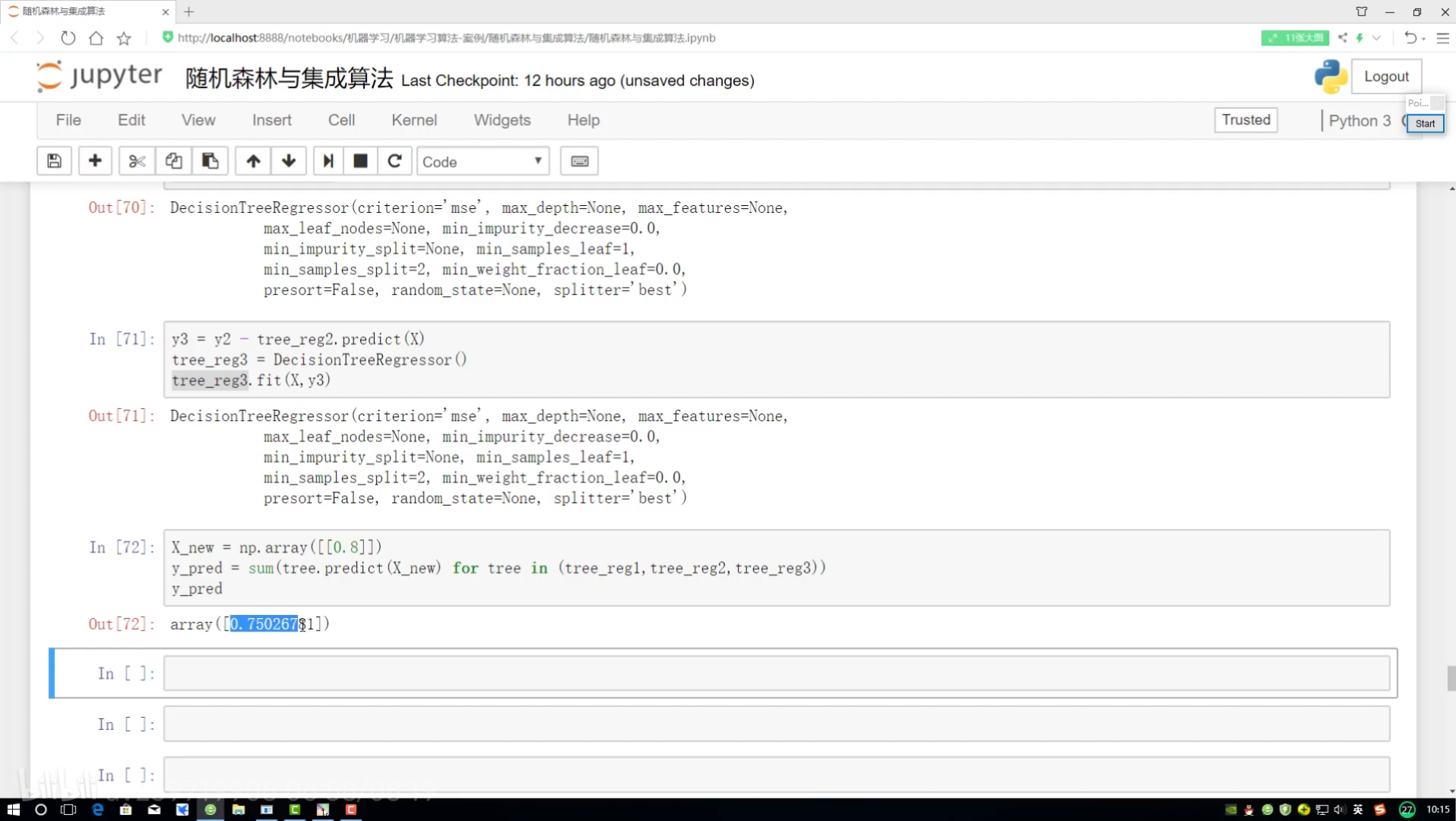Click the Python 3 kernel indicator
The image size is (1456, 821).
tap(1359, 121)
